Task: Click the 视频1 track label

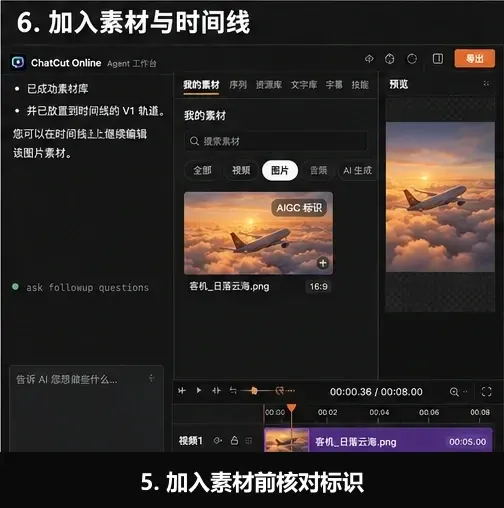Action: pos(191,441)
